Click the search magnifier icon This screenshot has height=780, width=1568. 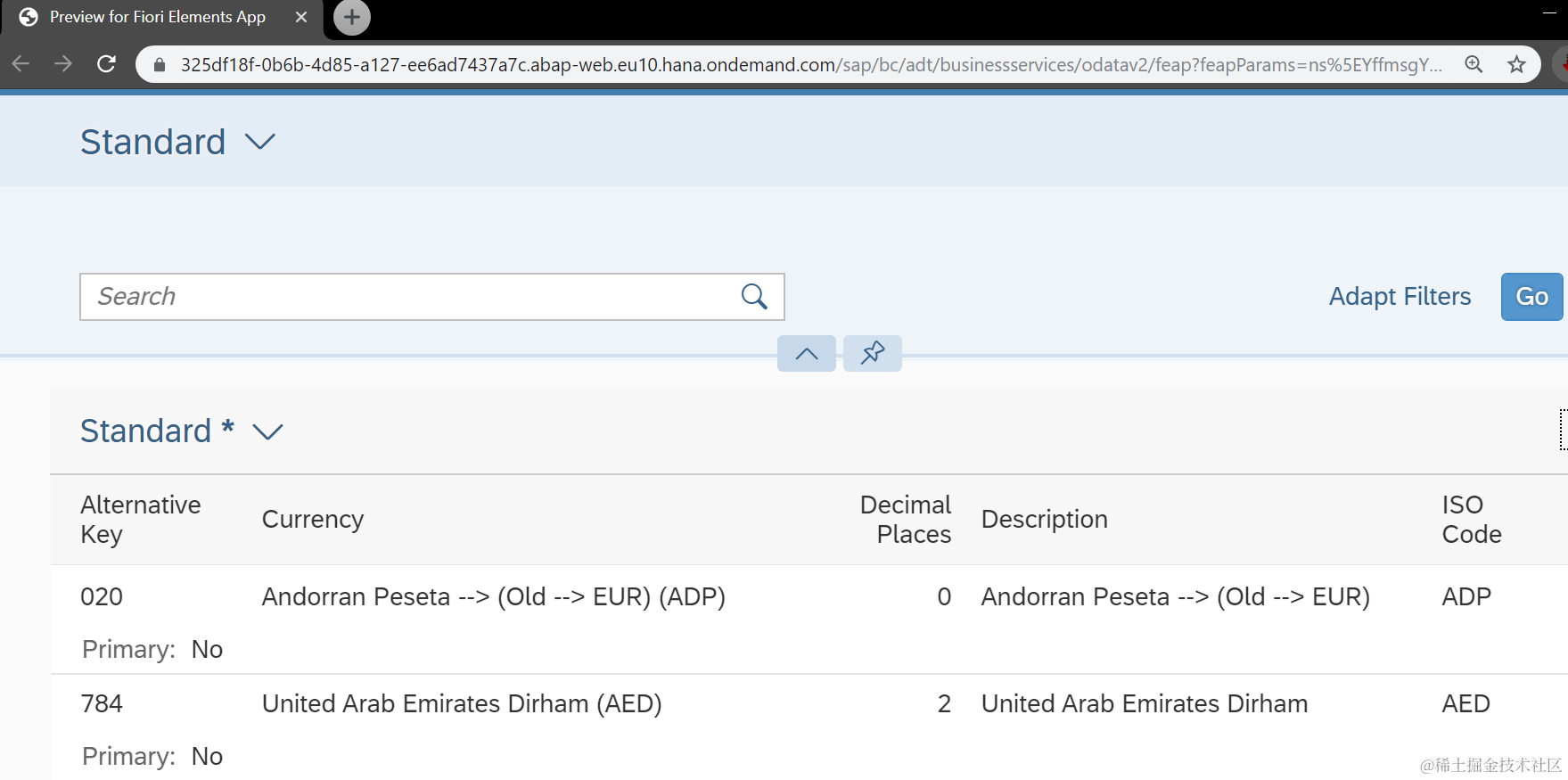pyautogui.click(x=754, y=297)
